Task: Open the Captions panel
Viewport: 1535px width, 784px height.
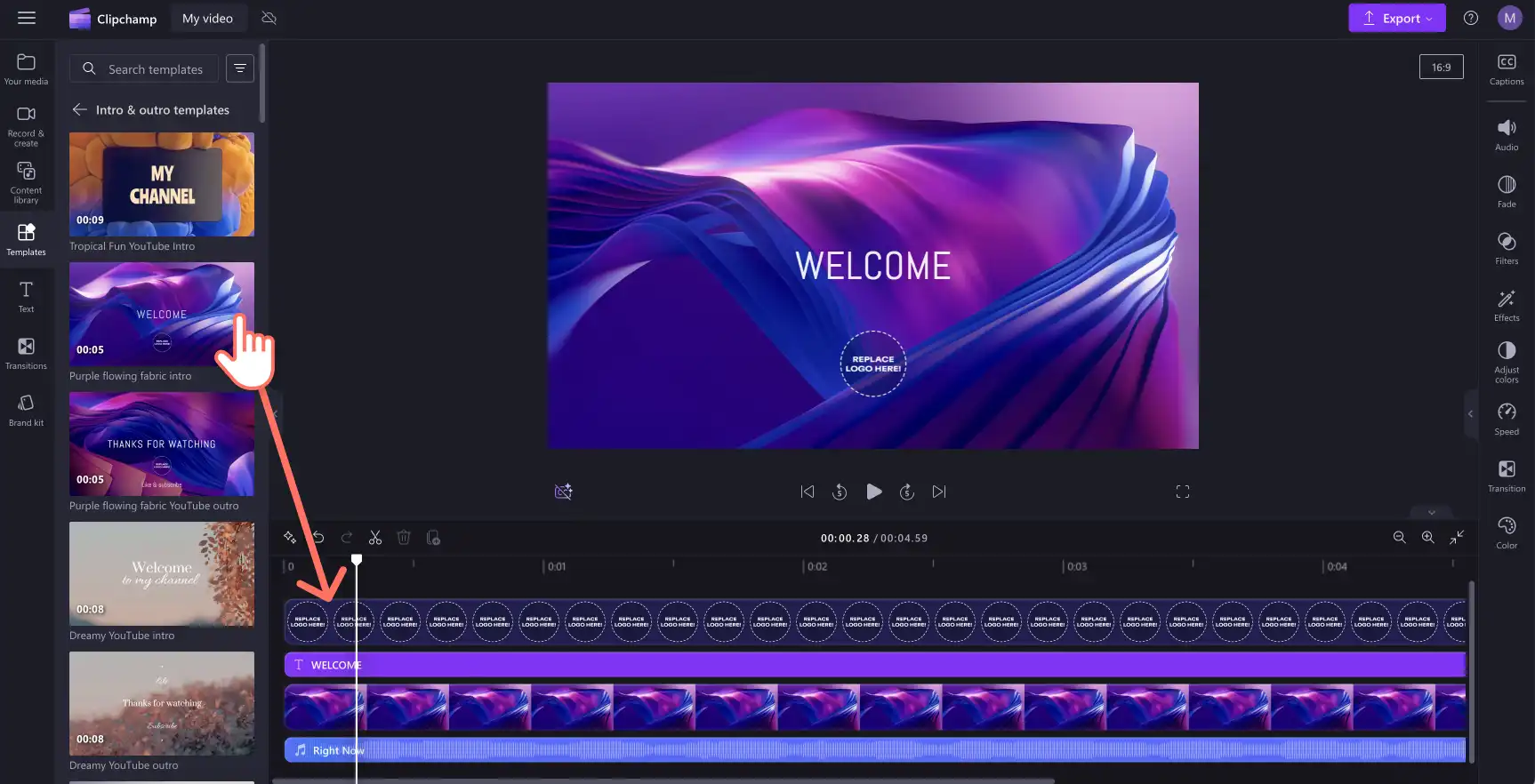Action: [1507, 68]
